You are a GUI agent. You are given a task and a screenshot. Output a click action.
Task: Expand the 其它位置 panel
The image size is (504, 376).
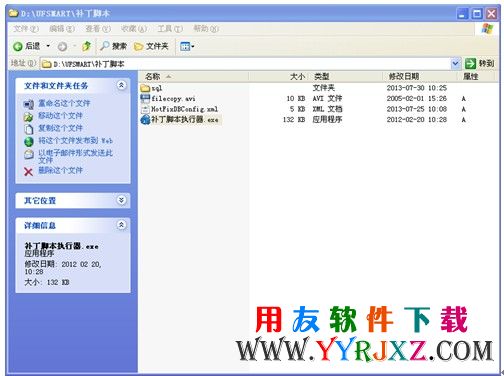point(121,200)
